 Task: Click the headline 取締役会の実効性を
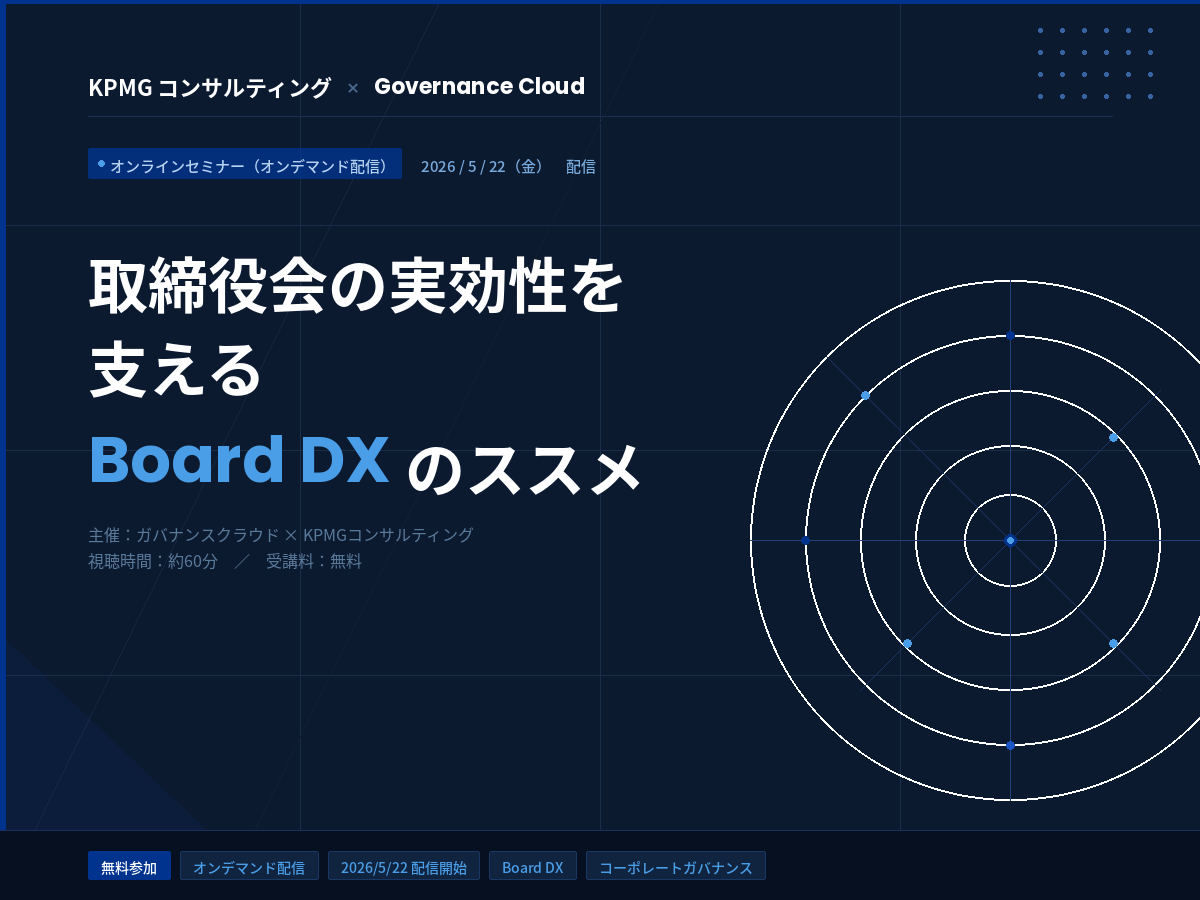pos(356,285)
